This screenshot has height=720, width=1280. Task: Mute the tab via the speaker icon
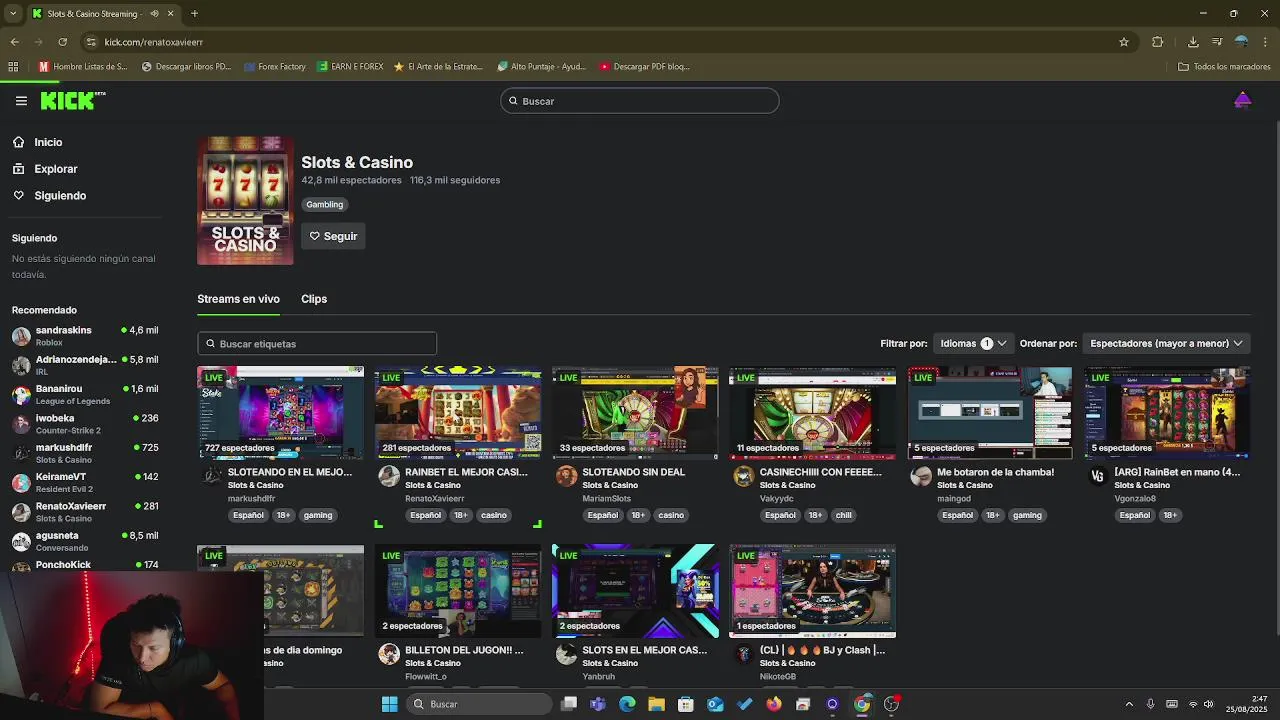point(154,14)
